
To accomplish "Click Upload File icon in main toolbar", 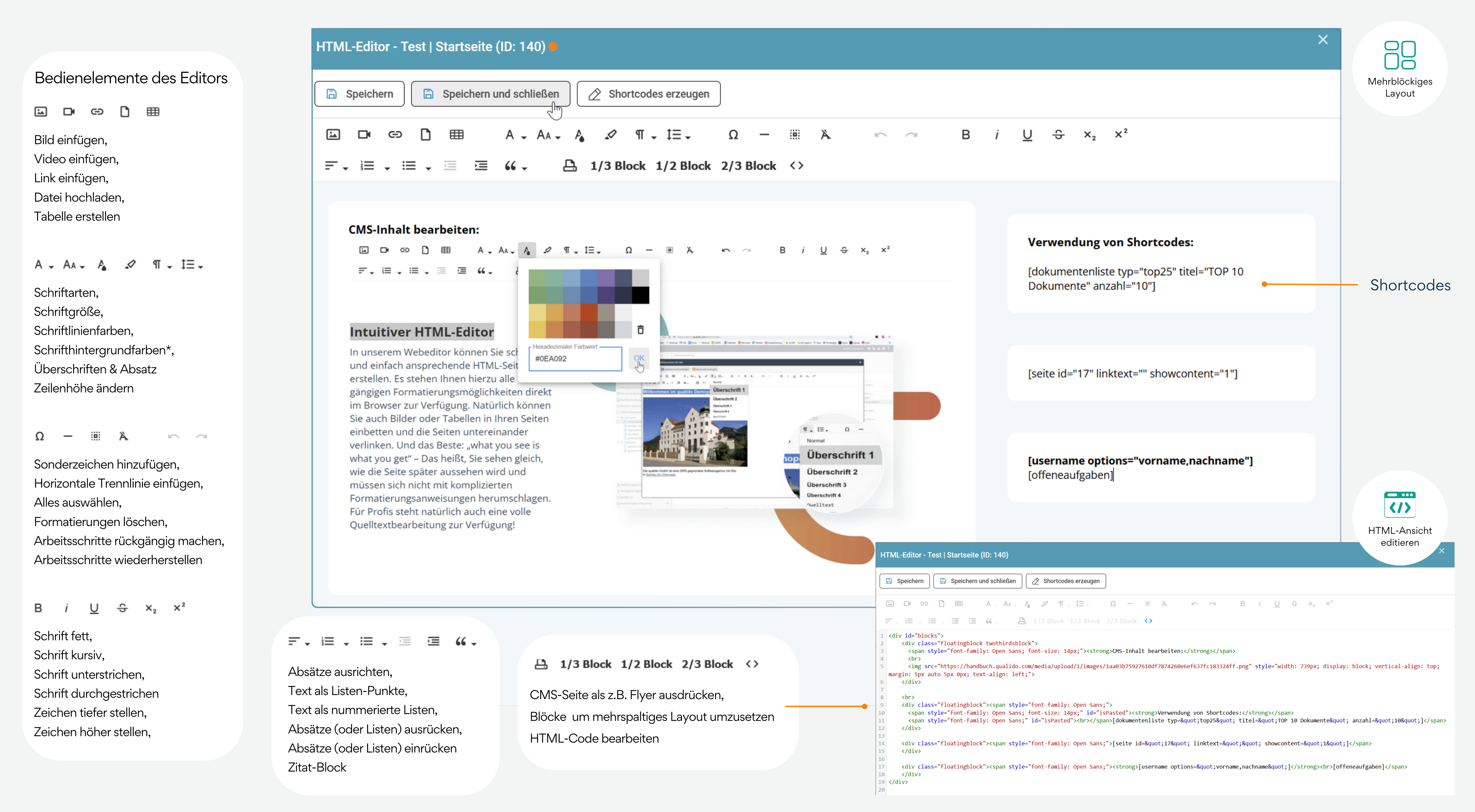I will (426, 134).
